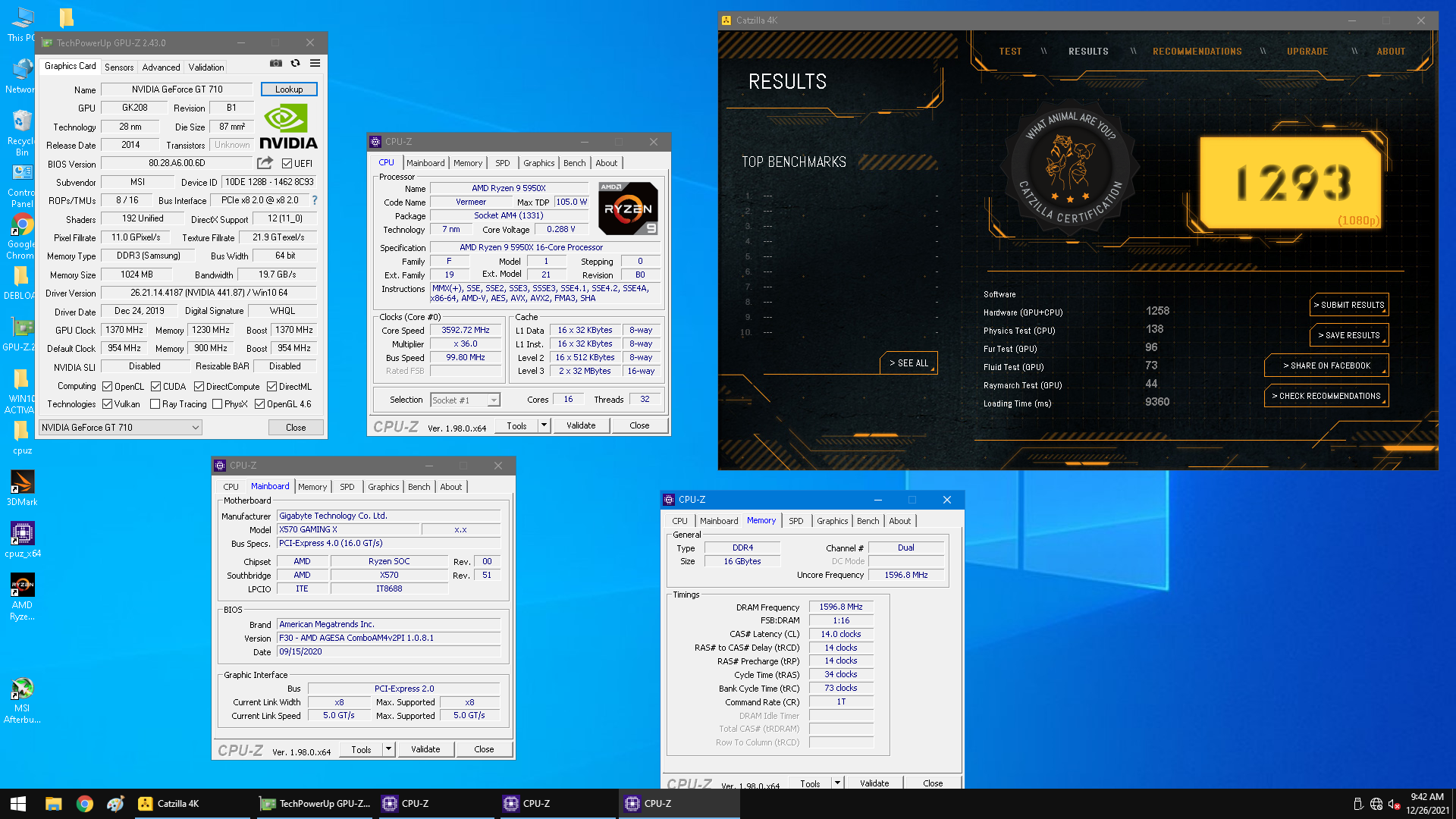Select the Google Chrome desktop shortcut
This screenshot has height=819, width=1456.
coord(22,236)
